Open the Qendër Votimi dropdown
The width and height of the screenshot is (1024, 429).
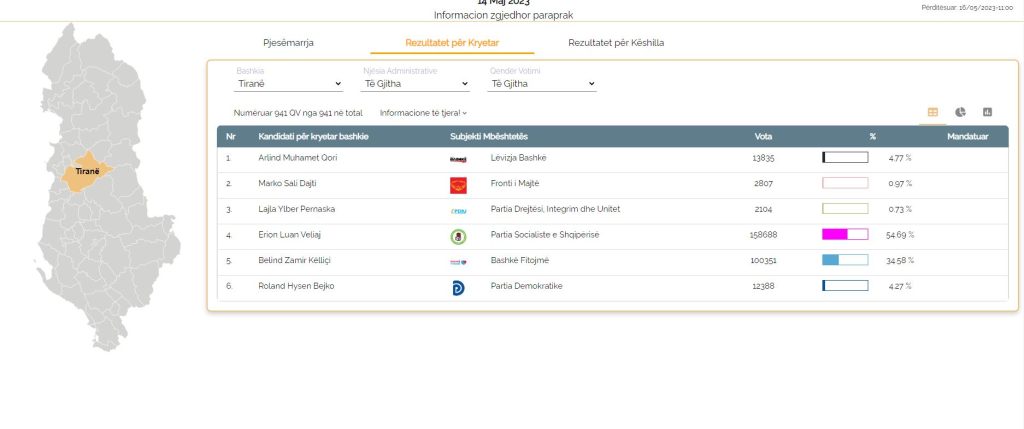(541, 84)
